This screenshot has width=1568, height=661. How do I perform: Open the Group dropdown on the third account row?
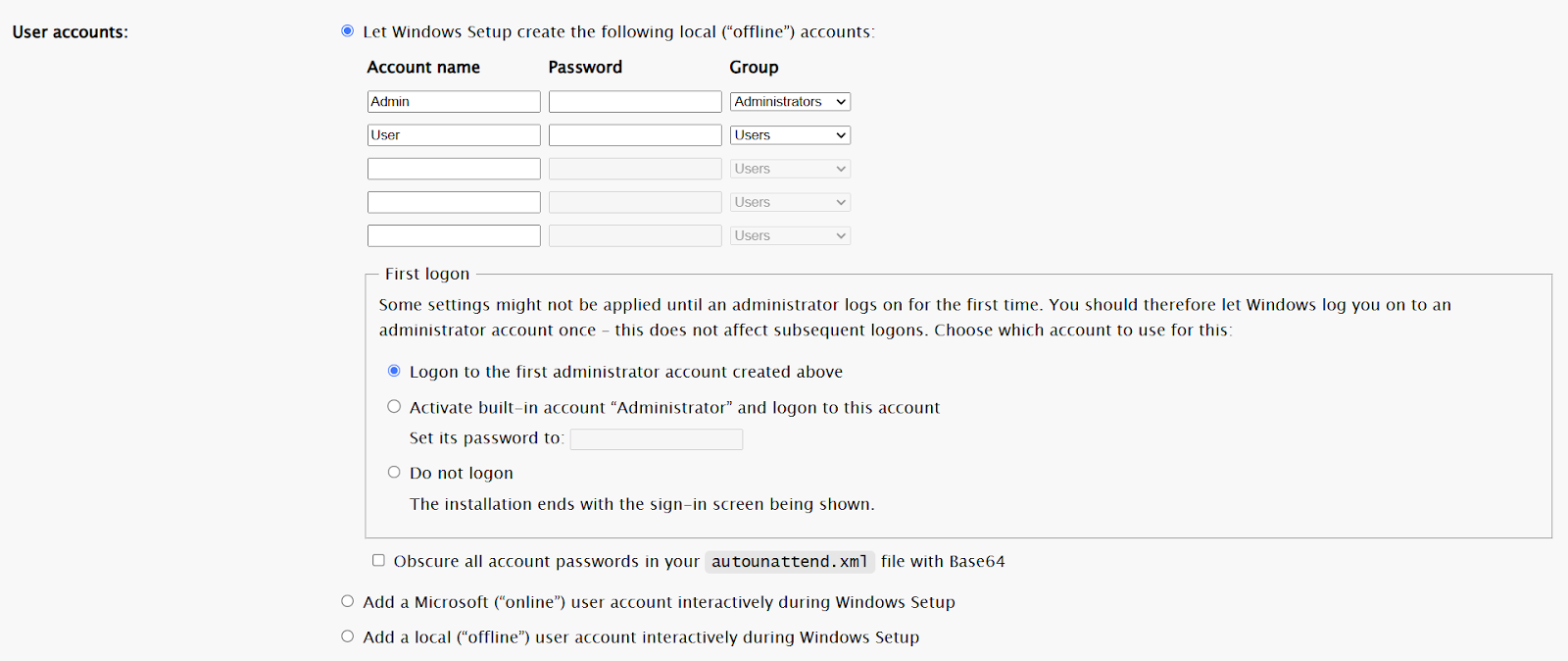tap(789, 168)
